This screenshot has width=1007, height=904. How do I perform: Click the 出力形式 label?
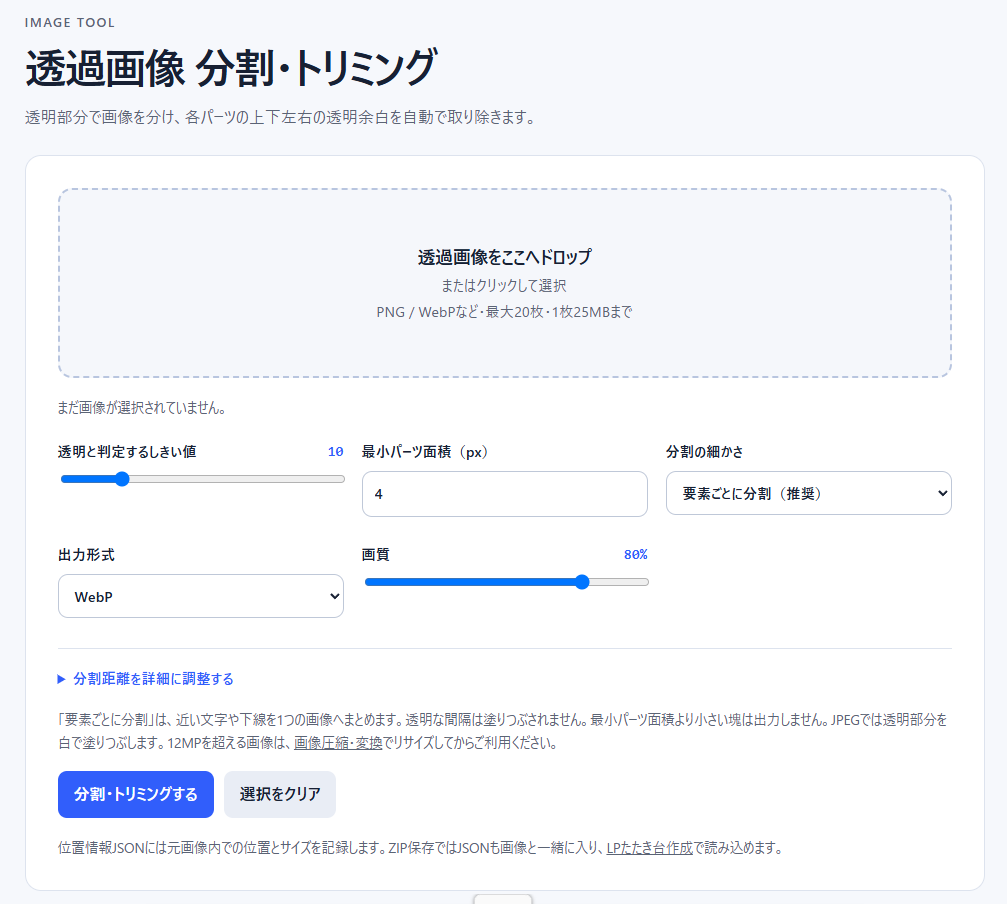(x=86, y=555)
